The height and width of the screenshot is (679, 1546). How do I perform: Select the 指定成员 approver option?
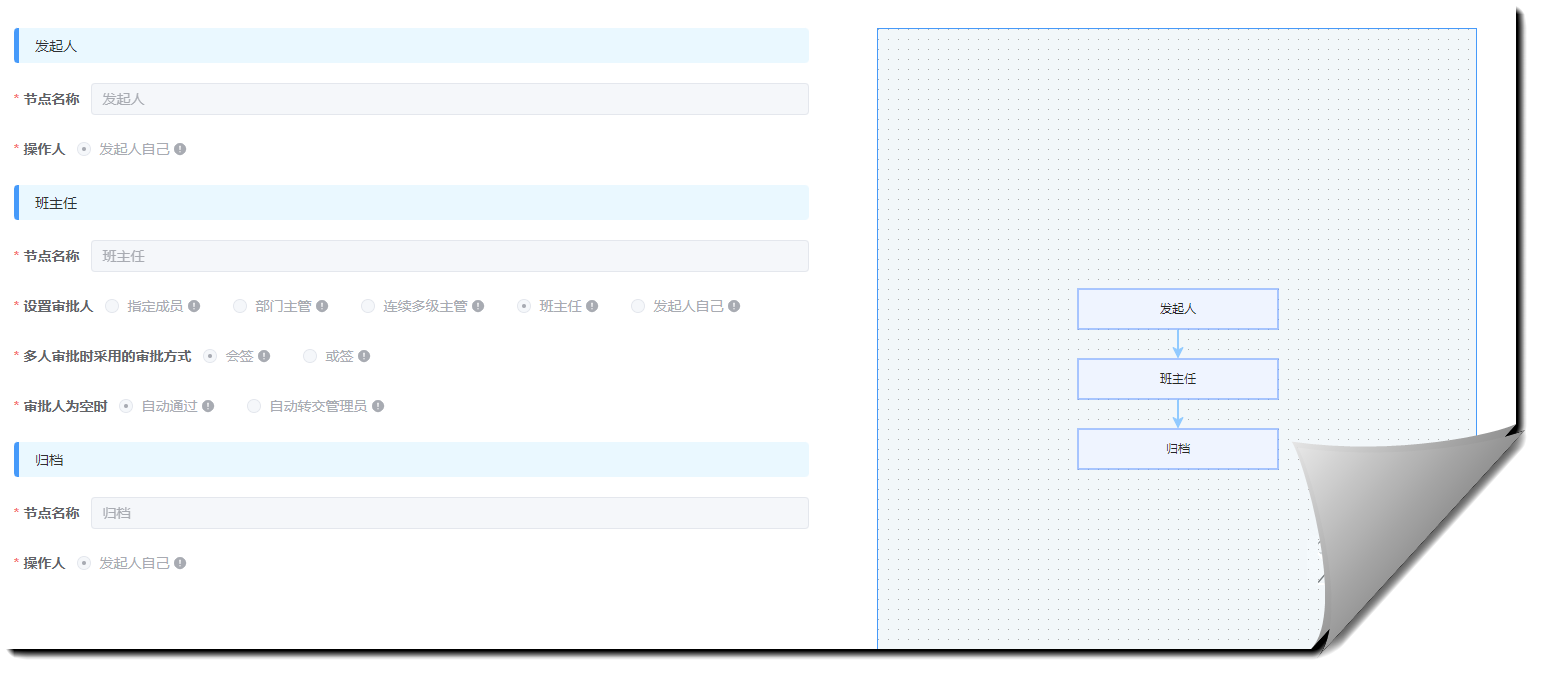point(111,306)
